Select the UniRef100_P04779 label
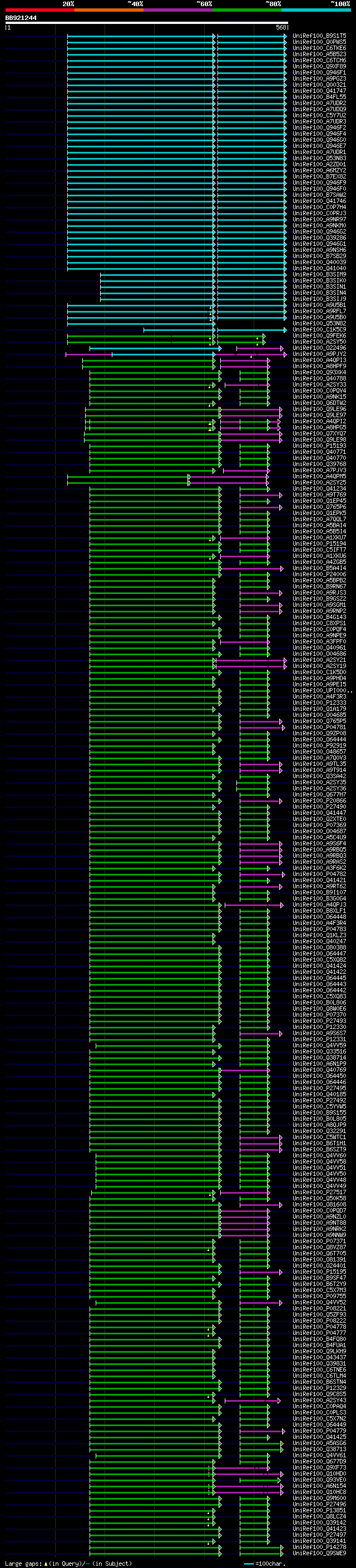Viewport: 356px width, 1568px height. [319, 1431]
